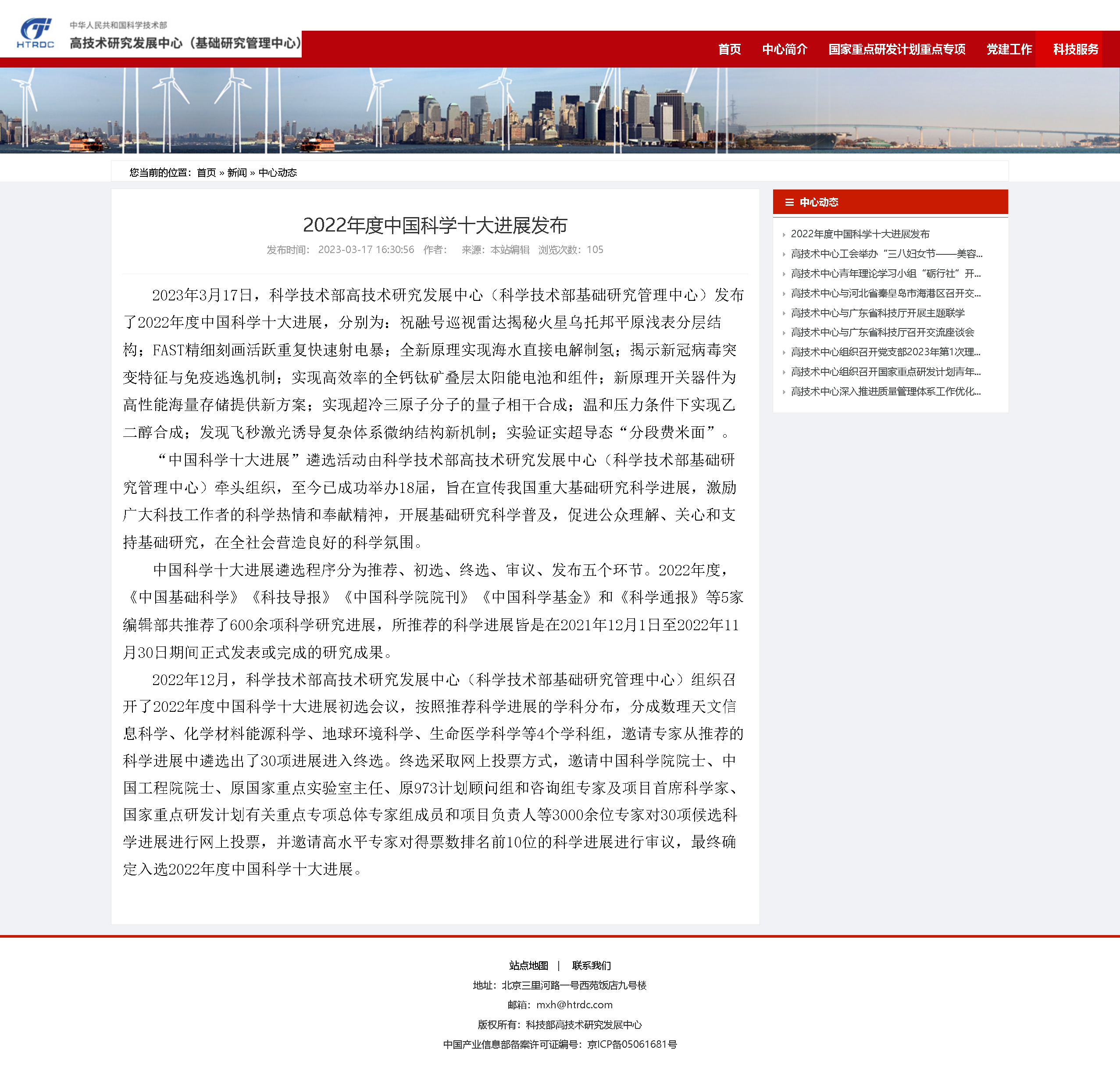Click 站点地图 footer link

click(x=528, y=965)
